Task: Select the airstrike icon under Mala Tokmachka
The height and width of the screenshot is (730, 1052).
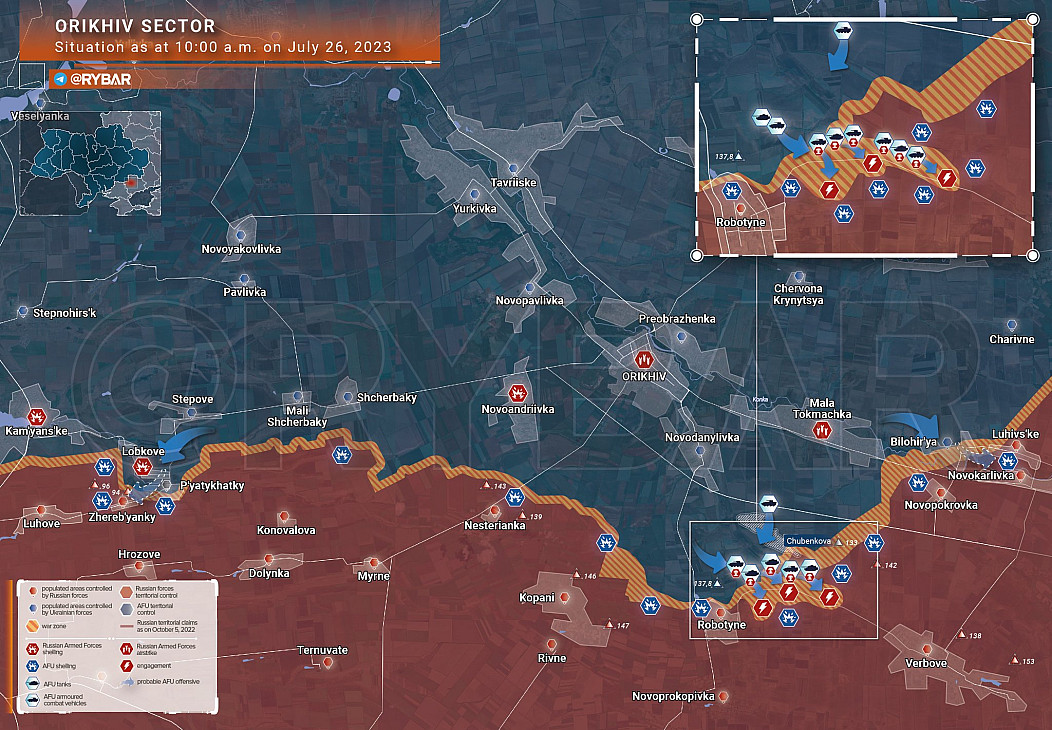Action: pos(821,431)
